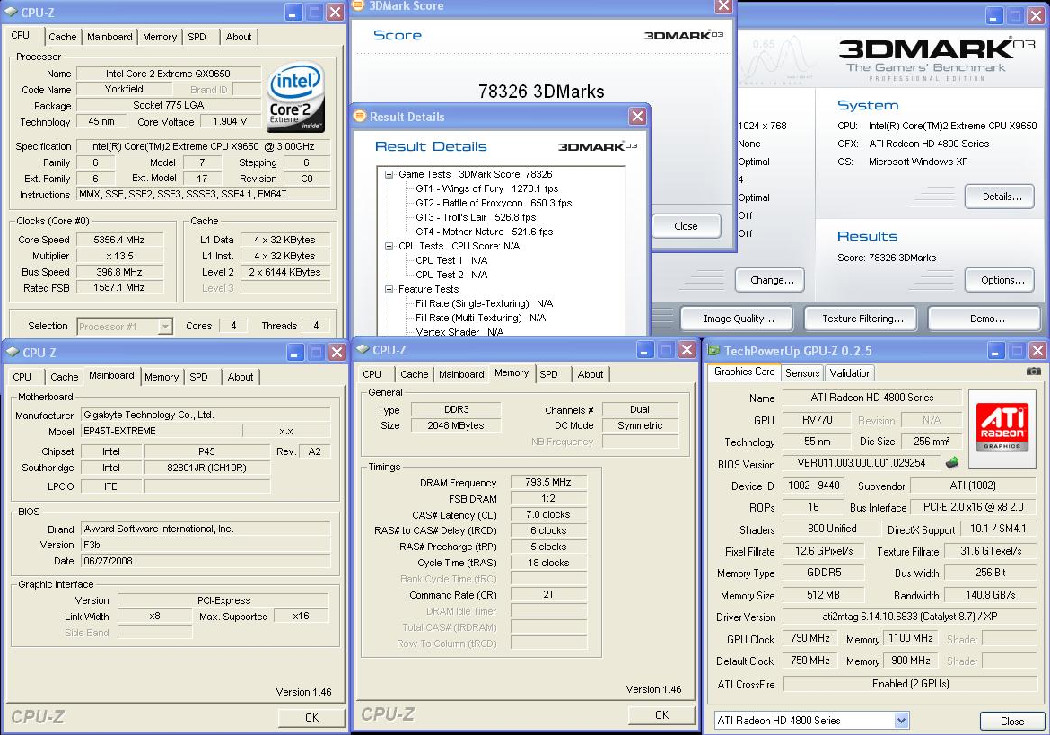Click the Intel Core 2 Extreme logo

[296, 97]
